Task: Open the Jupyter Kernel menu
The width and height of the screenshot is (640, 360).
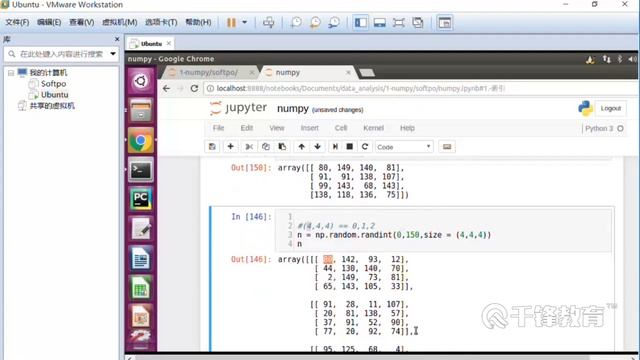Action: [x=373, y=128]
